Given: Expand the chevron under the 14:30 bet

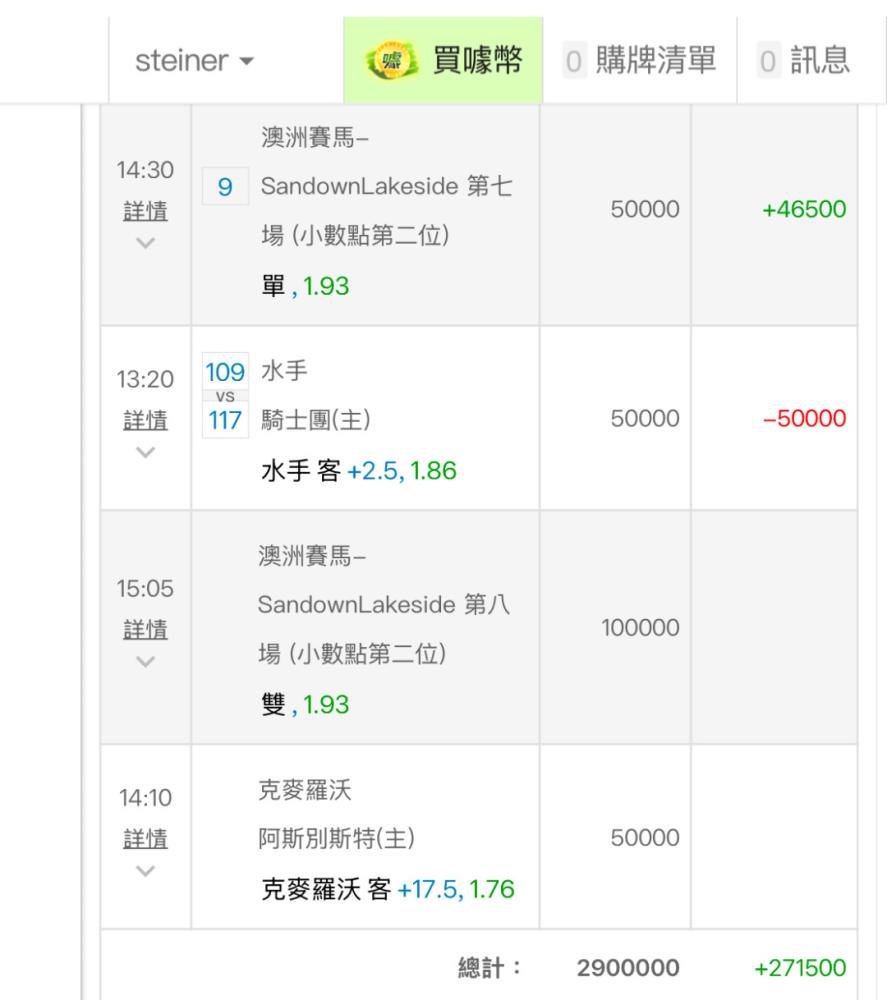Looking at the screenshot, I should (145, 243).
